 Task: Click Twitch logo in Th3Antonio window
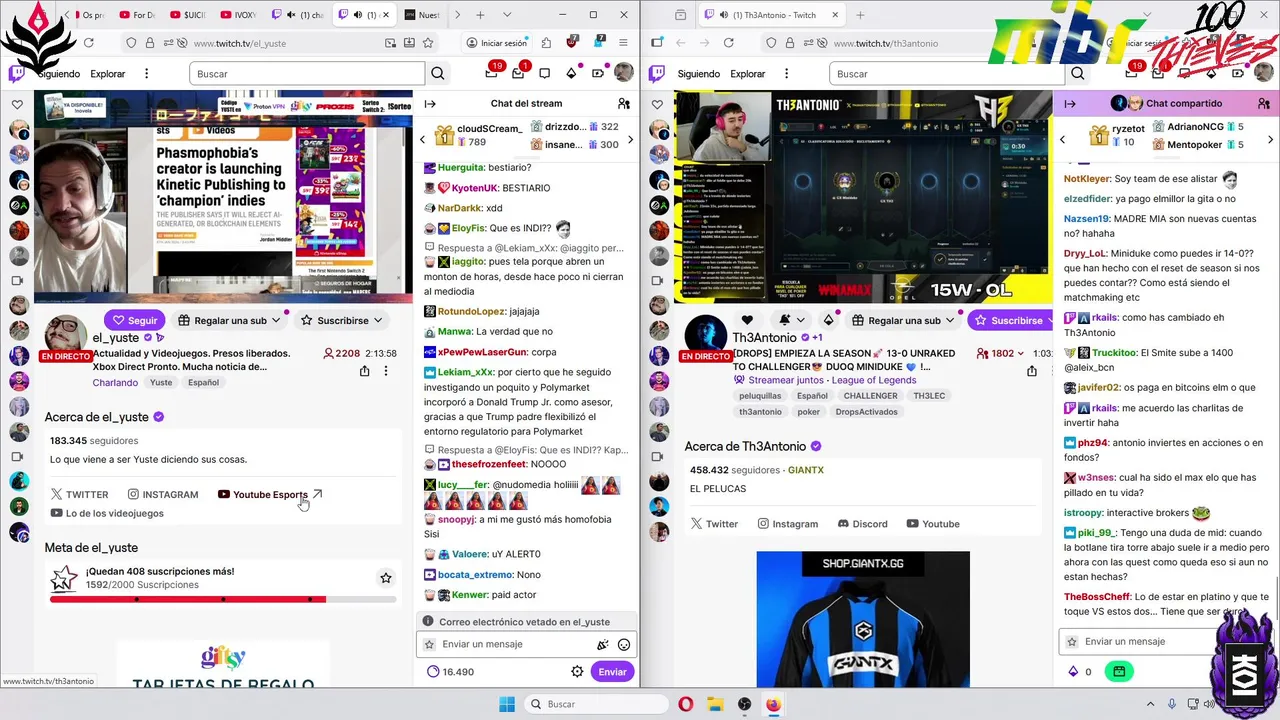coord(657,74)
